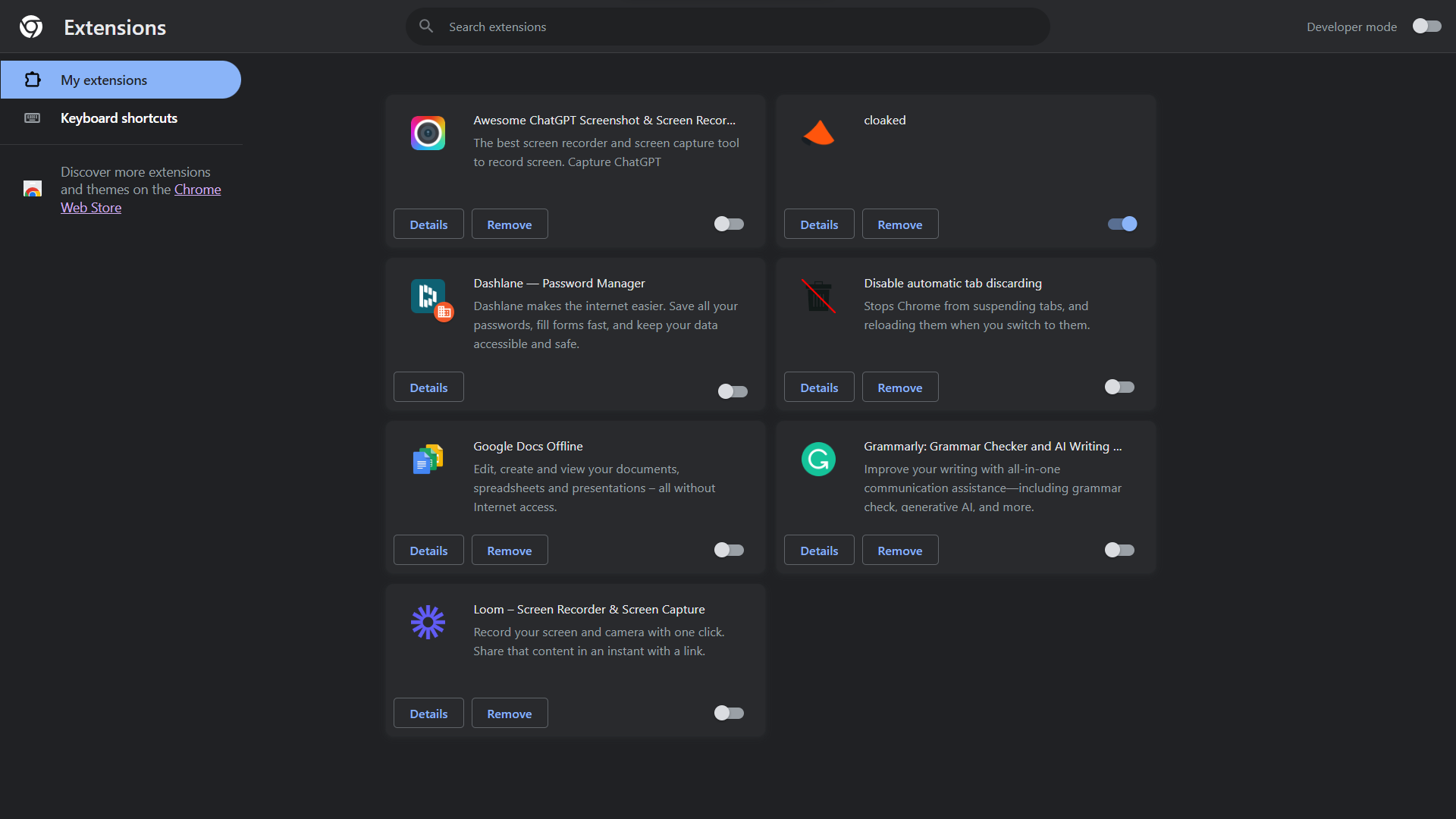The height and width of the screenshot is (819, 1456).
Task: Open Details for Awesome ChatGPT Screenshot
Action: point(428,224)
